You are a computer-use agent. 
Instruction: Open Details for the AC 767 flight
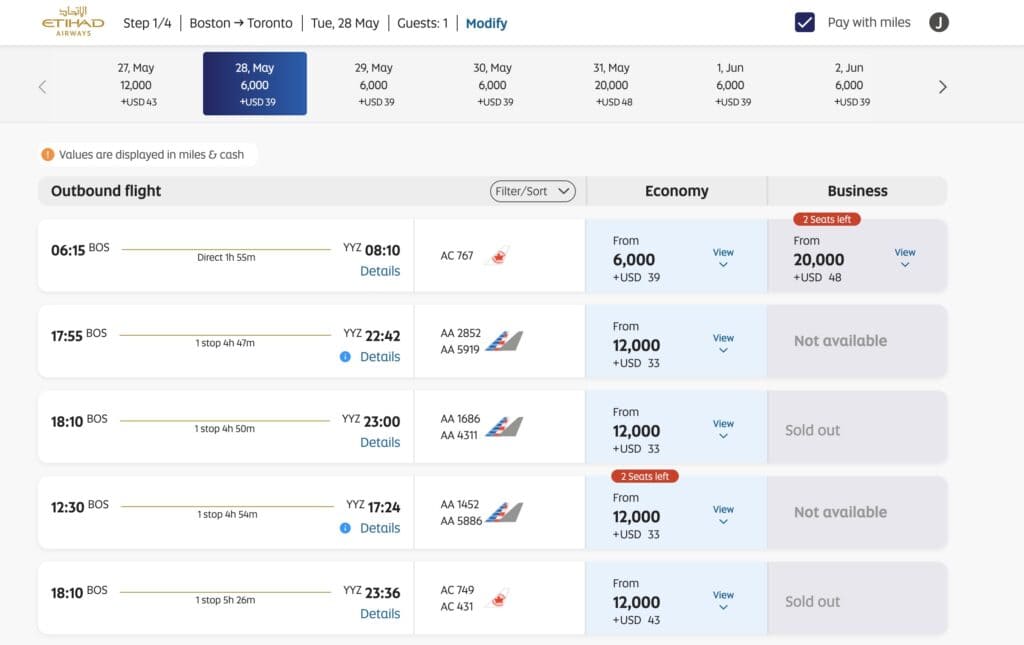coord(380,271)
